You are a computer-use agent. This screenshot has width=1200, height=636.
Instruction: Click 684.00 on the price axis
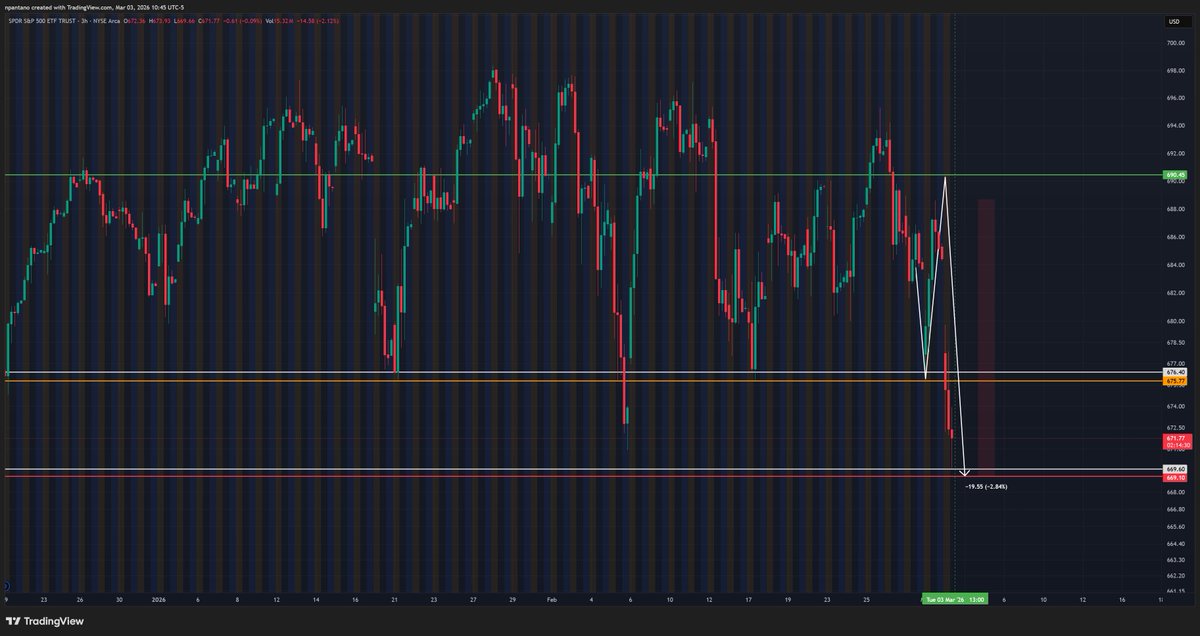1175,265
